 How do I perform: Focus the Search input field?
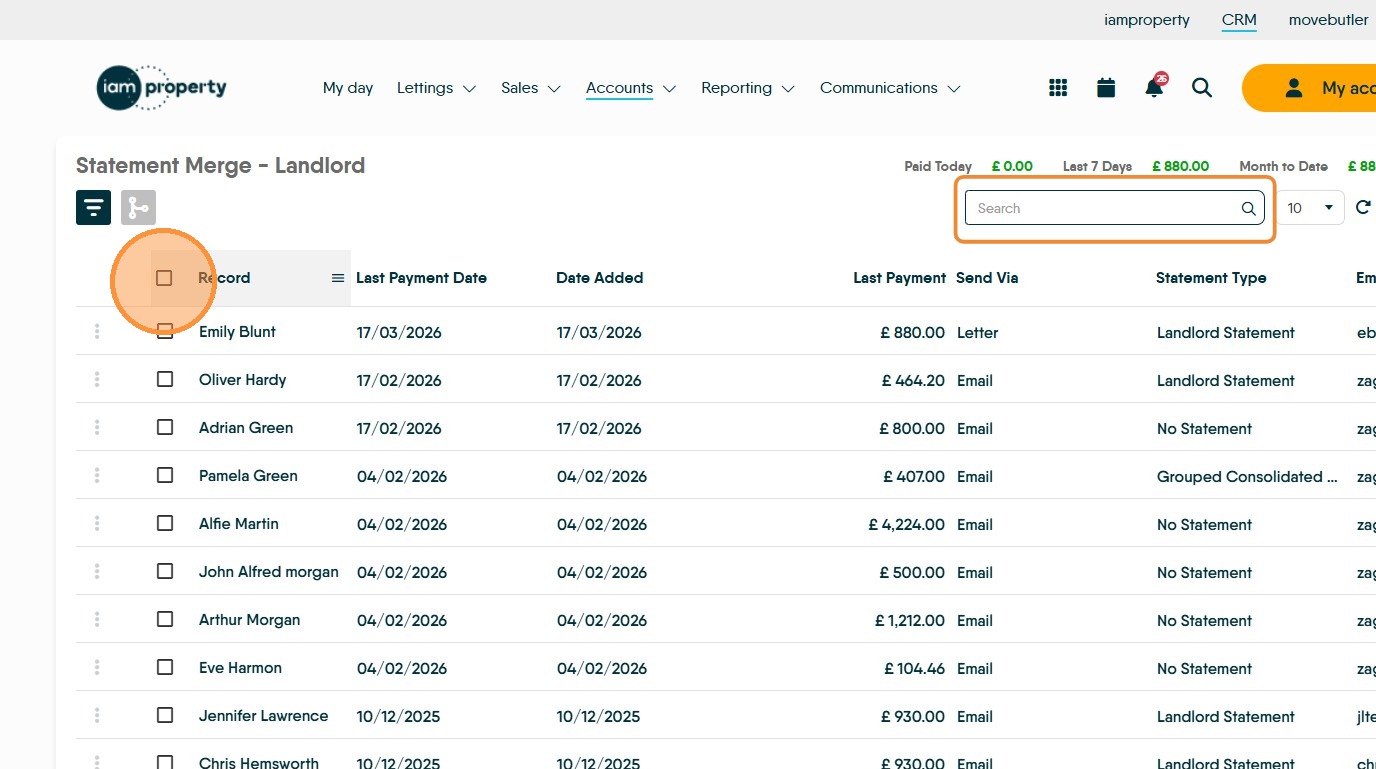[1114, 208]
